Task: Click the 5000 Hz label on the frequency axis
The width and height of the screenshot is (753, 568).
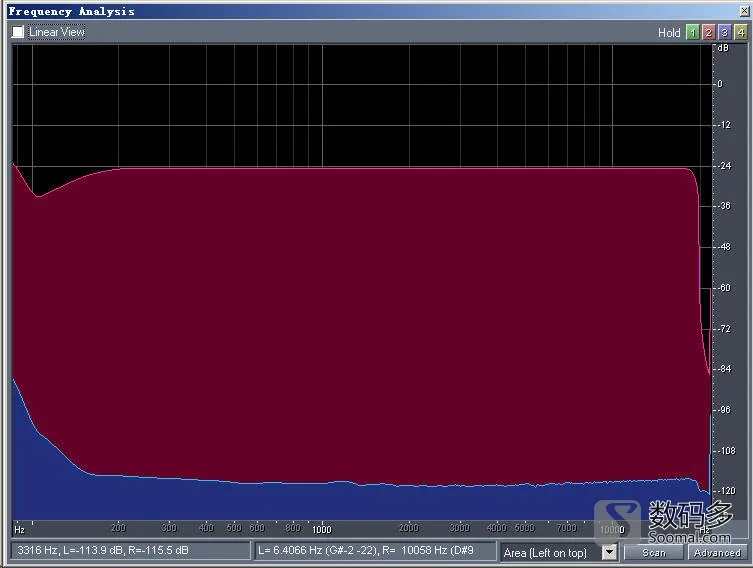Action: [524, 528]
